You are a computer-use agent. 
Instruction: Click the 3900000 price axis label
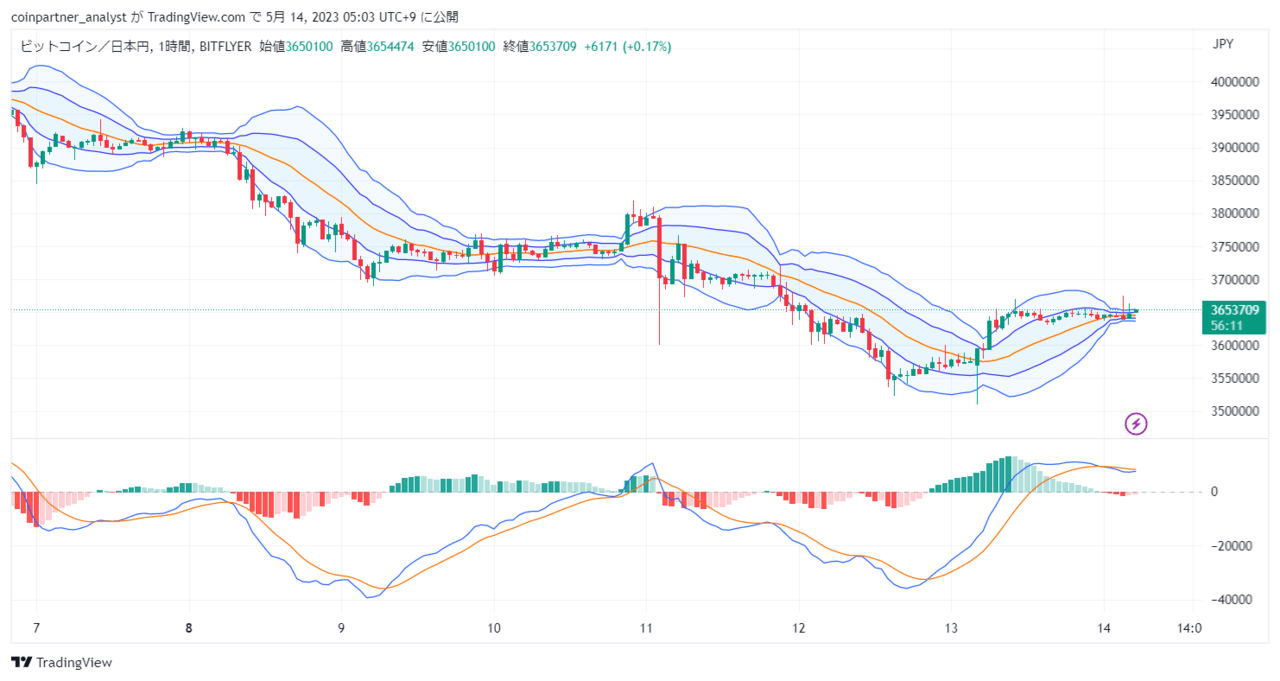click(x=1235, y=148)
